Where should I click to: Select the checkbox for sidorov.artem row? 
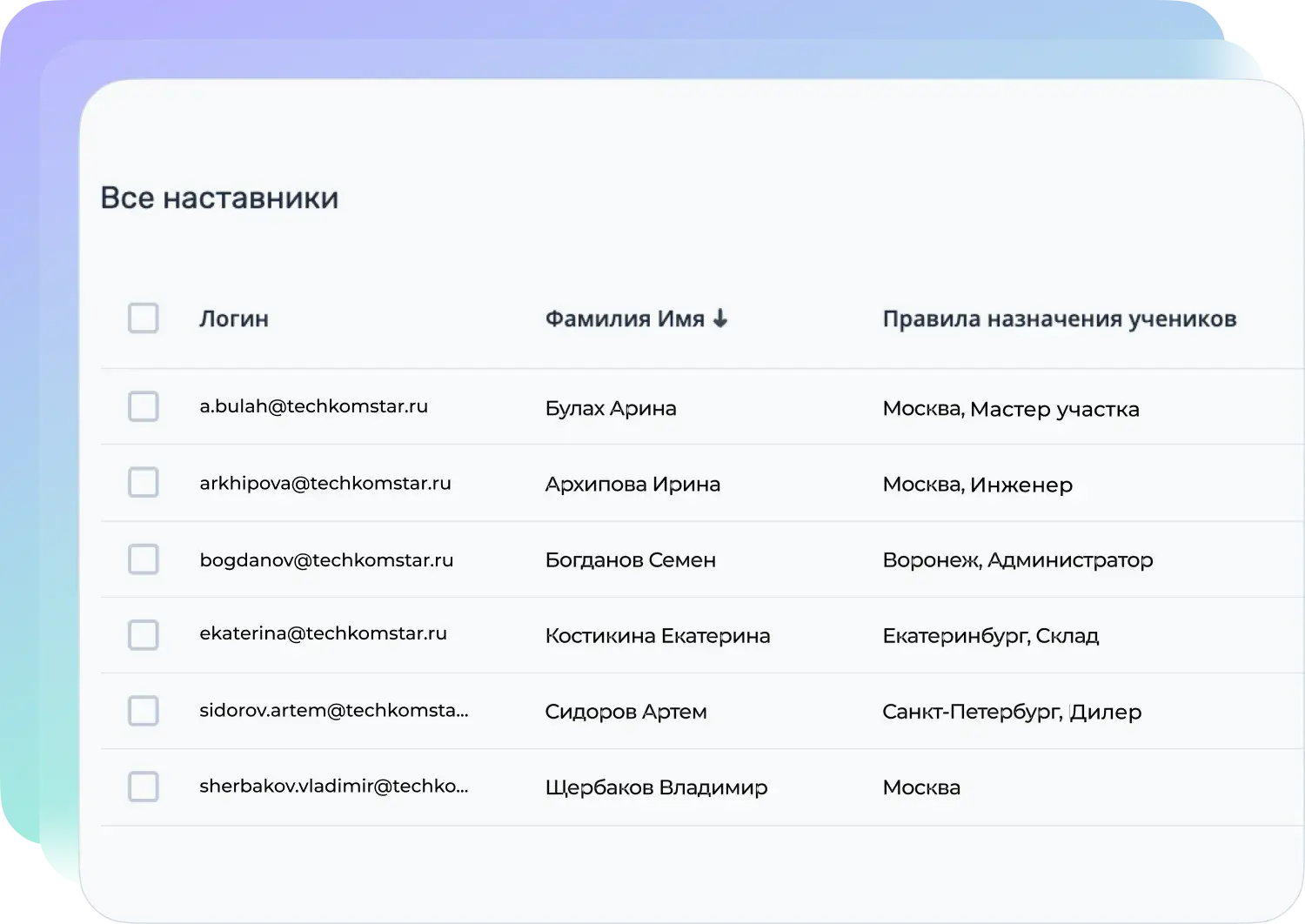pyautogui.click(x=144, y=711)
